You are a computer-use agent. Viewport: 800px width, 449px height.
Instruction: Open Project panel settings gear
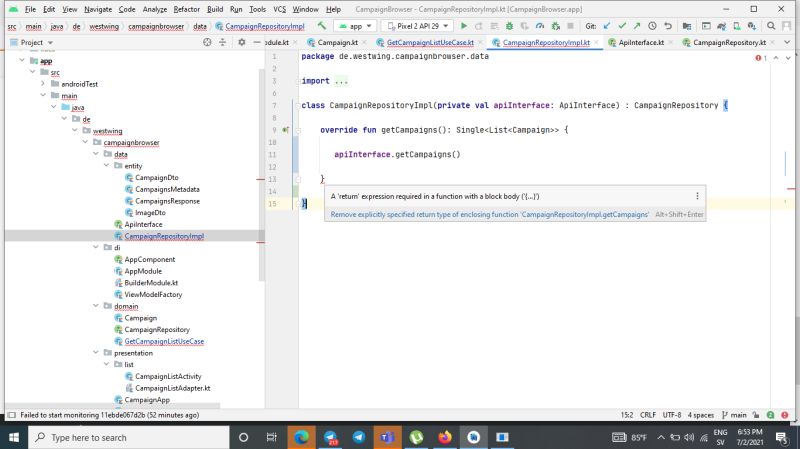pos(242,42)
